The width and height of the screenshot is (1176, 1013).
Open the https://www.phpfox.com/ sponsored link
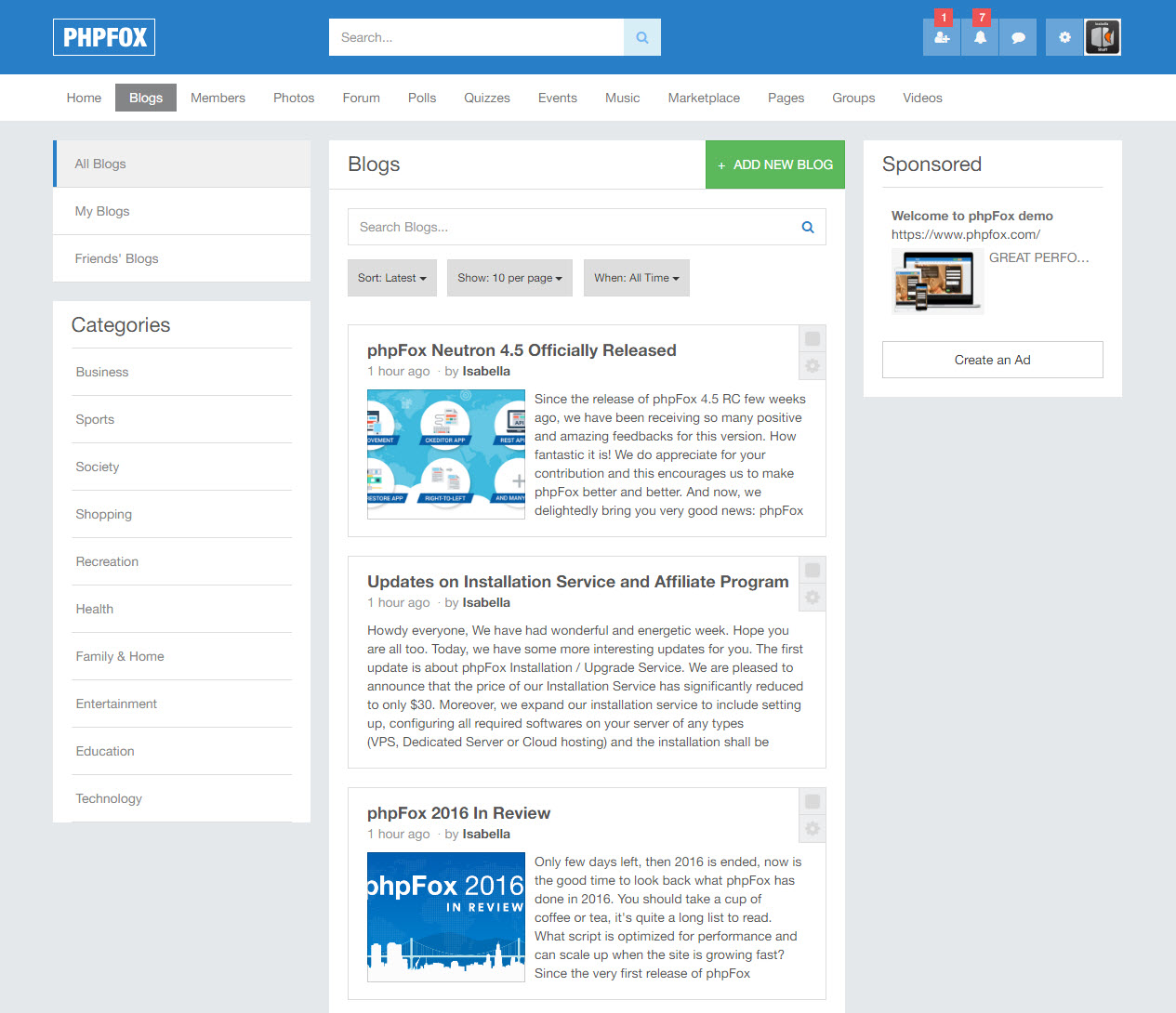point(967,234)
